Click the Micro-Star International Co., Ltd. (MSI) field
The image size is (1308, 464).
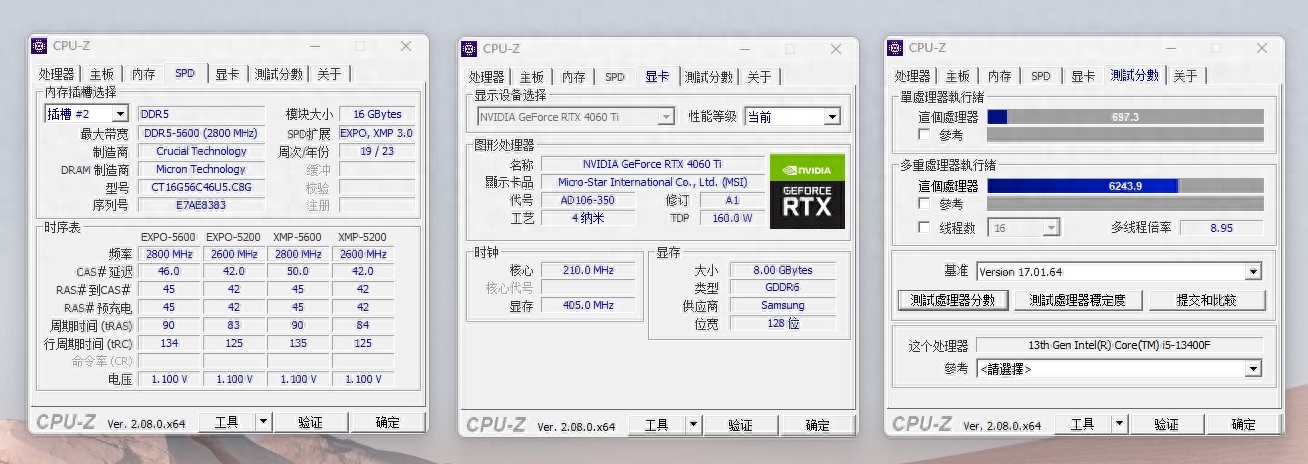coord(651,182)
